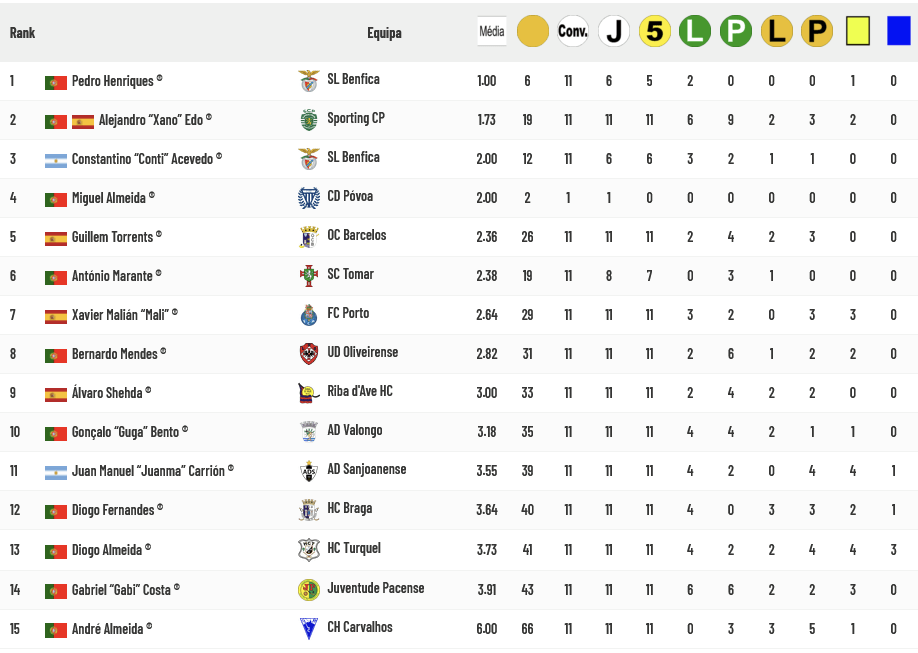
Task: Open the UD Oliveirense team link
Action: point(362,352)
